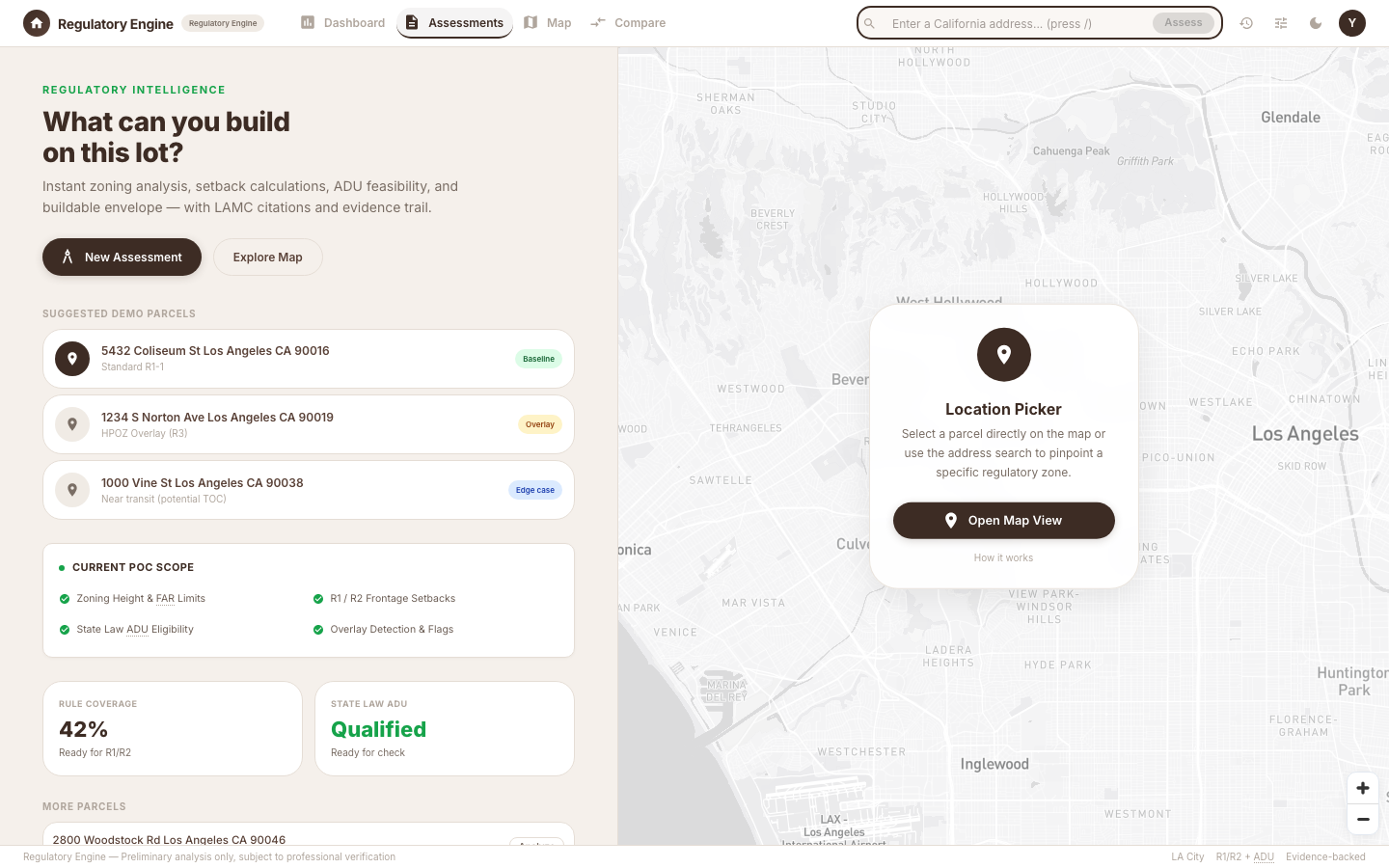Open the Dashboard tab
This screenshot has width=1389, height=868.
(x=342, y=23)
